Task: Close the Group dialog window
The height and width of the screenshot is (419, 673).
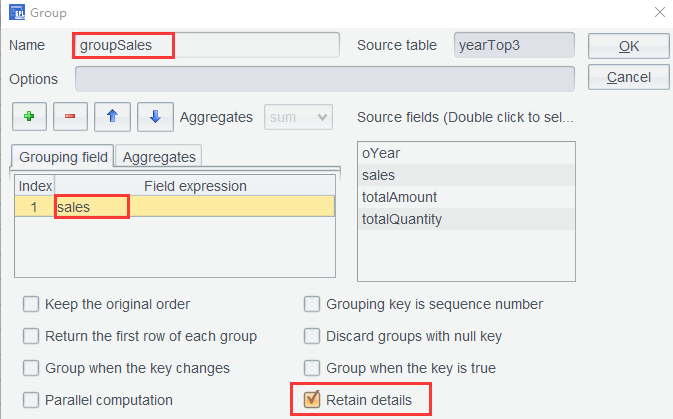Action: point(658,13)
